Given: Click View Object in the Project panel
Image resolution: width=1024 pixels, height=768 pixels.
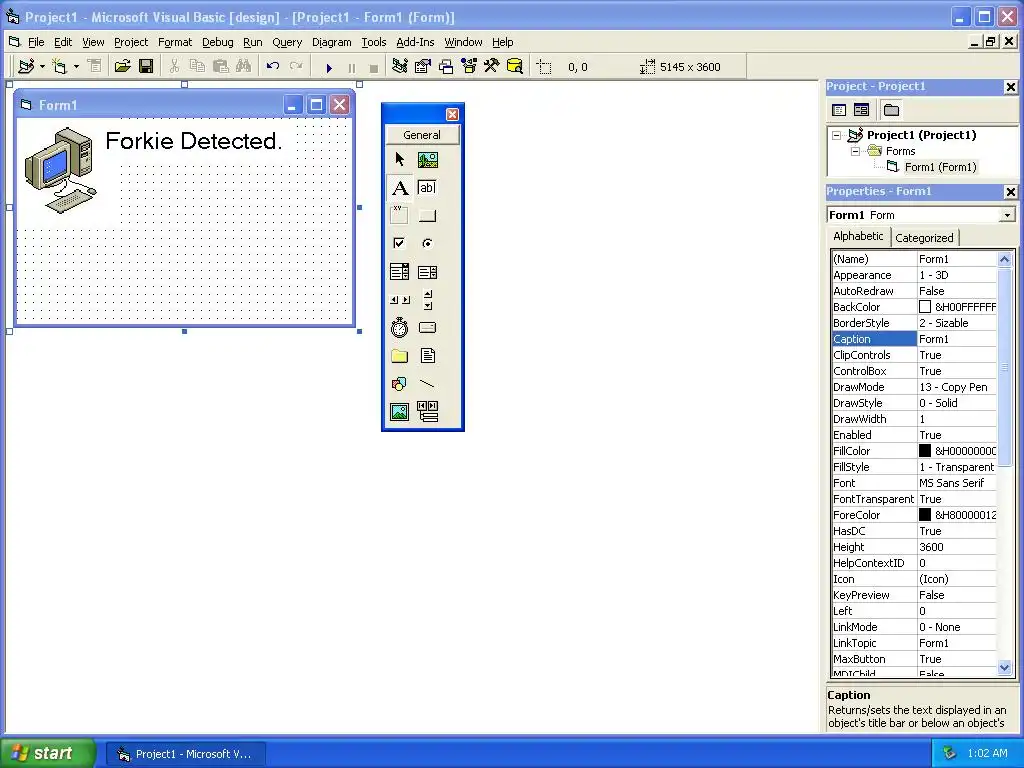Looking at the screenshot, I should 861,110.
